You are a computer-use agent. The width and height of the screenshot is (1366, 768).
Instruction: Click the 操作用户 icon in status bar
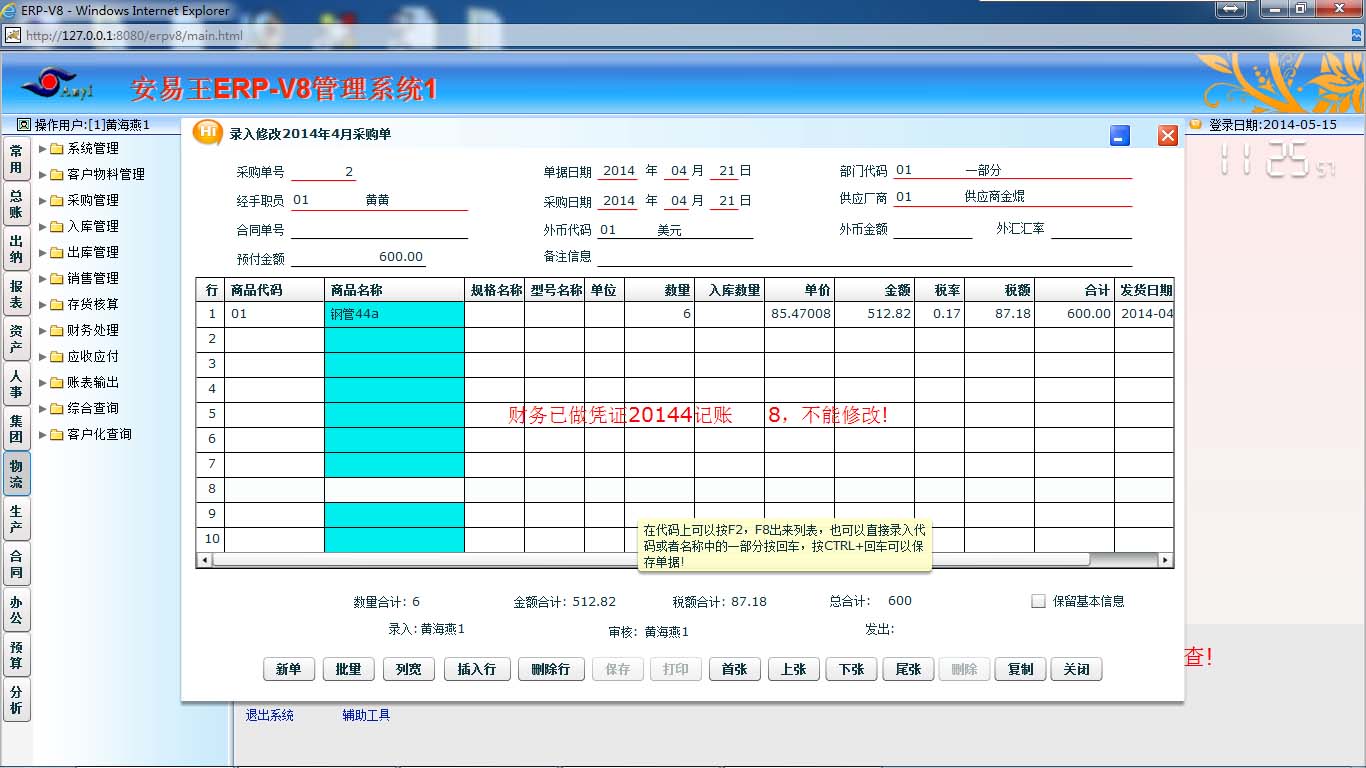(x=24, y=125)
